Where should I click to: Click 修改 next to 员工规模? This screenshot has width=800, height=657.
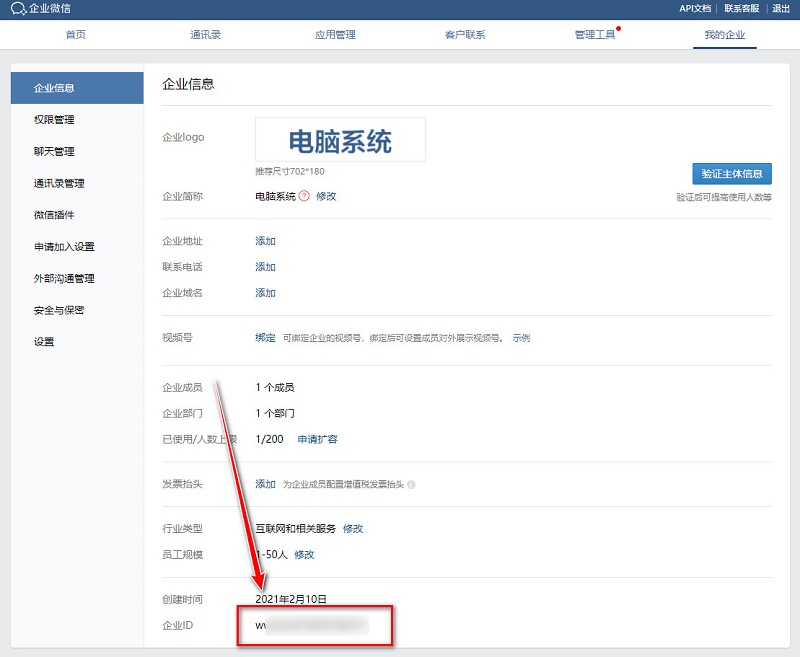pyautogui.click(x=305, y=554)
